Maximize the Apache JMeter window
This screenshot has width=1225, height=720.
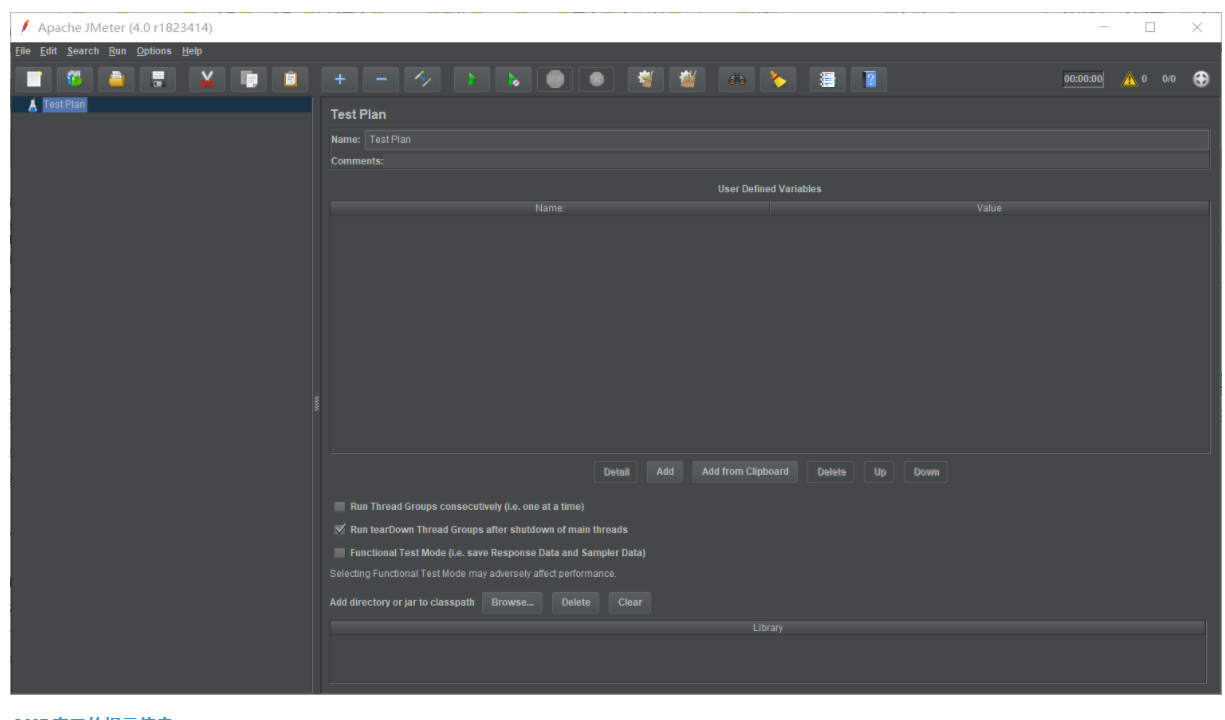(1150, 27)
